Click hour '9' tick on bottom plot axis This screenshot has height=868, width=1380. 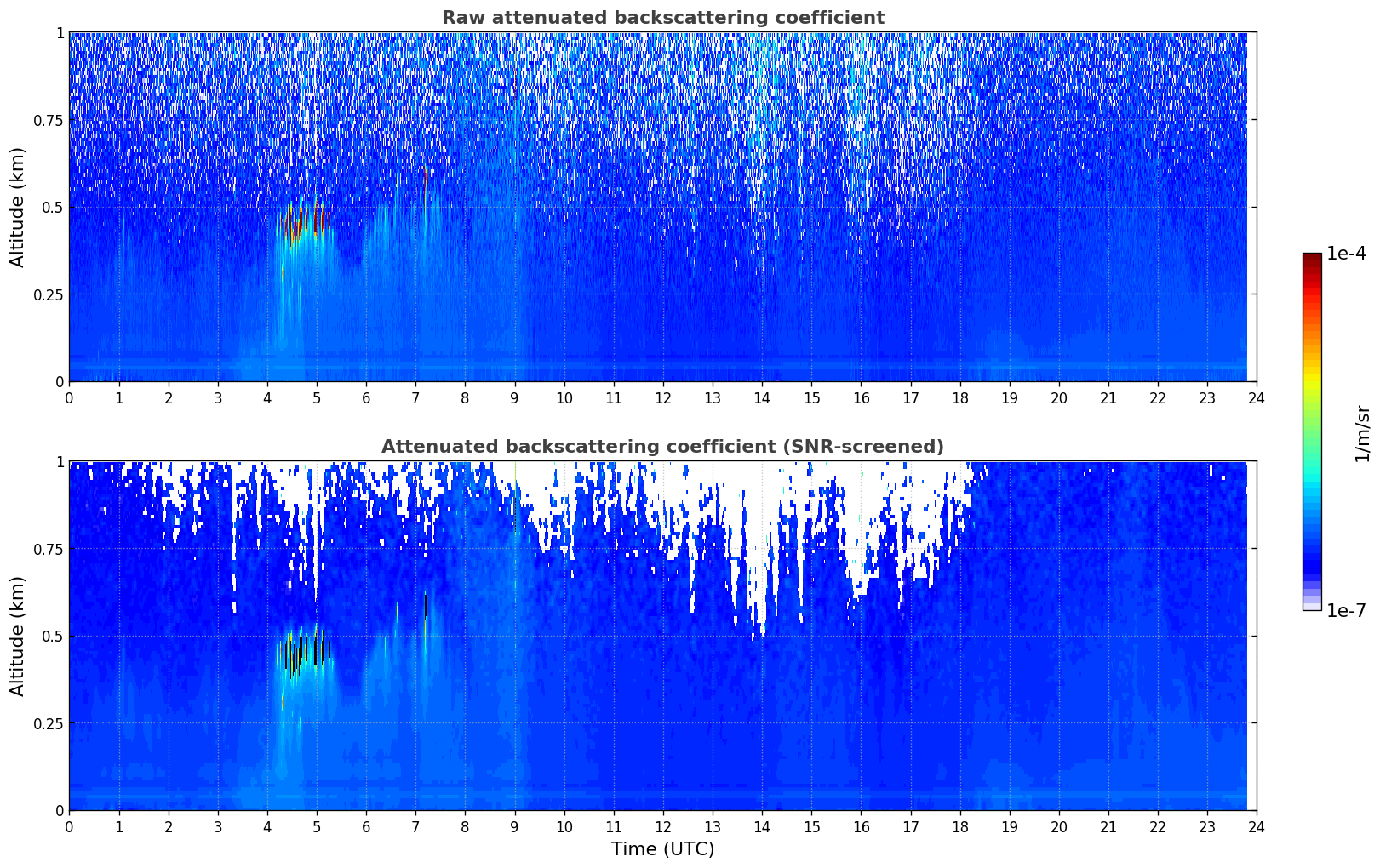click(514, 826)
